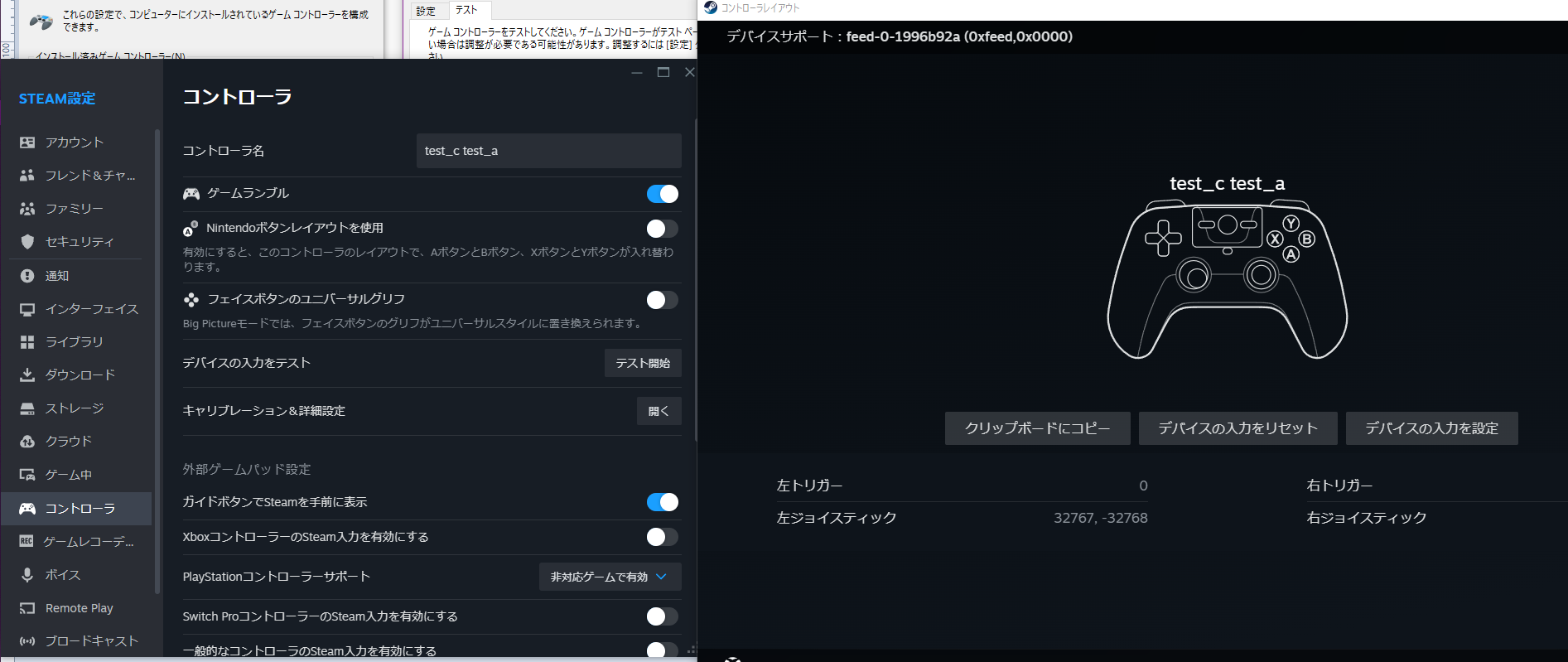1568x662 pixels.
Task: Open セキュリティ shield icon
Action: [27, 242]
